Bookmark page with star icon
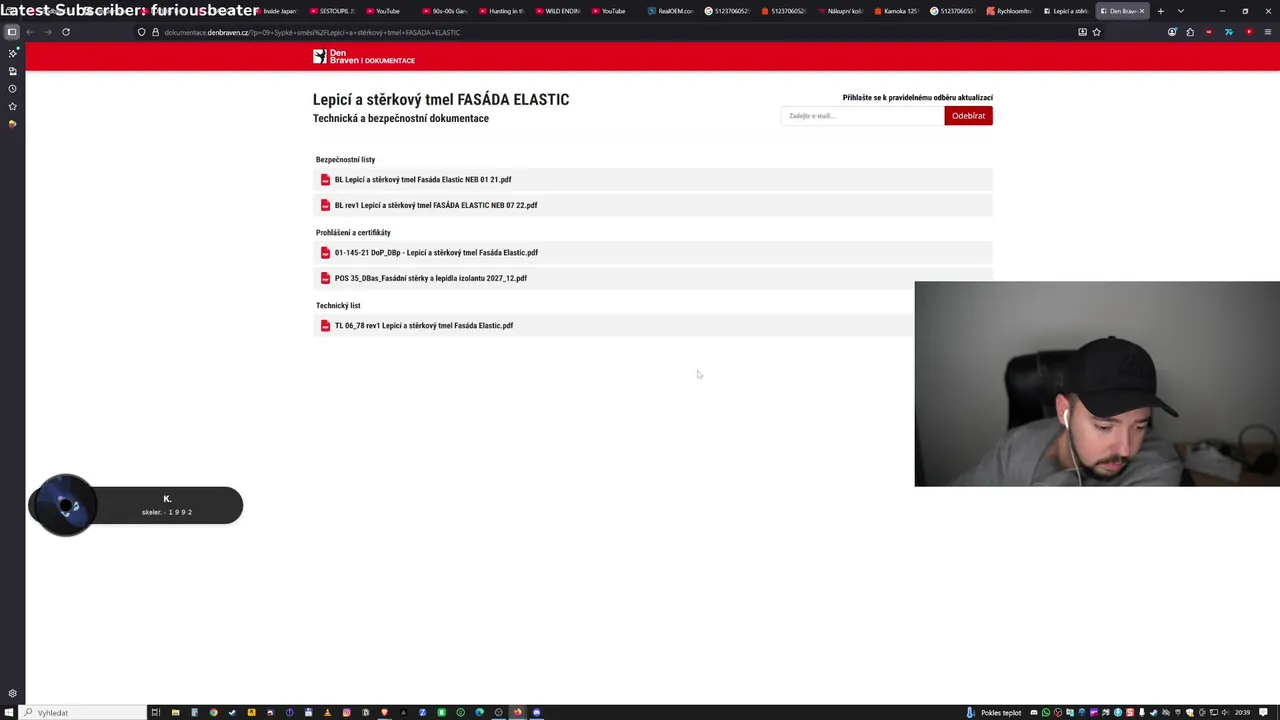 pyautogui.click(x=1096, y=32)
